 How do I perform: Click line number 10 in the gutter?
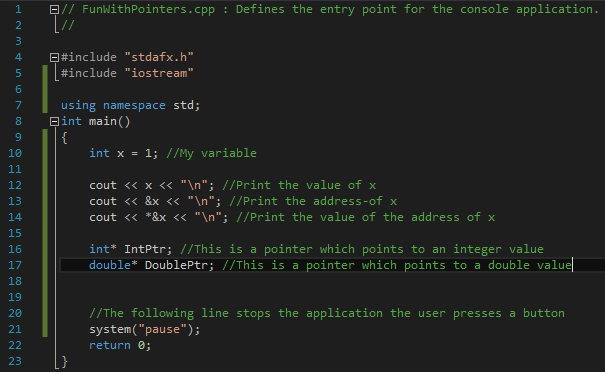tap(15, 153)
